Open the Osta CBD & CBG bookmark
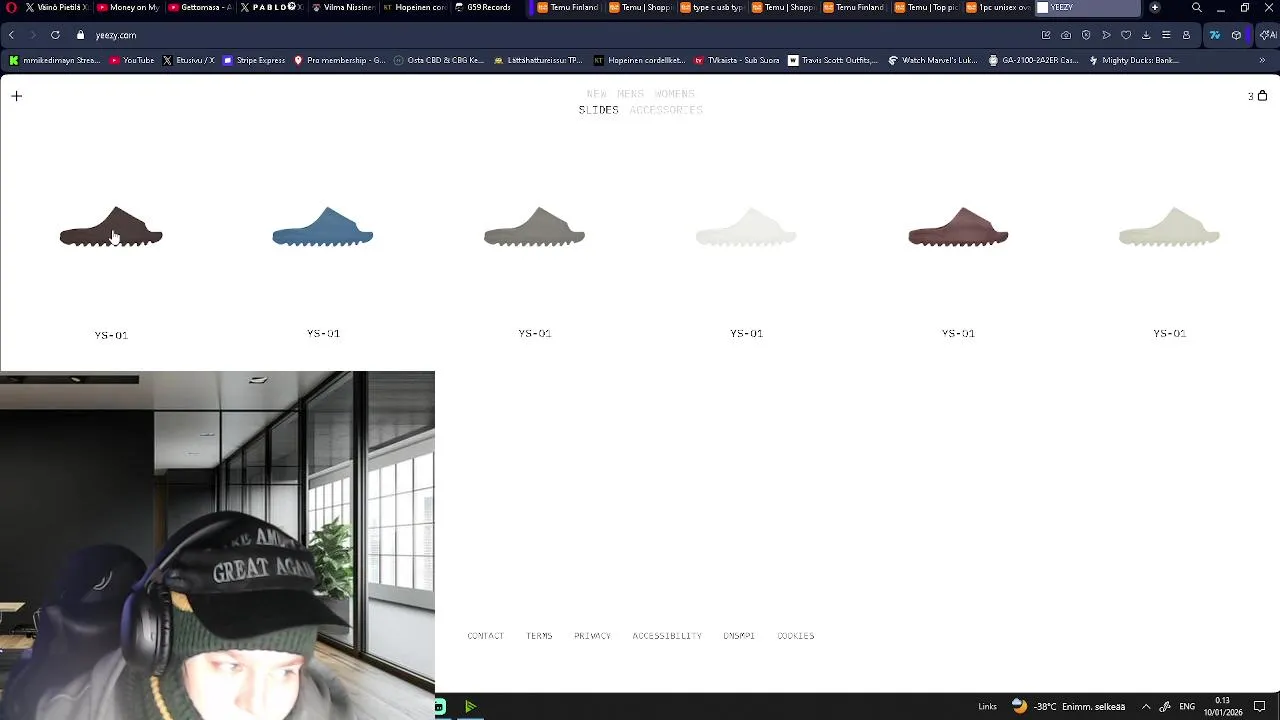 pos(439,60)
